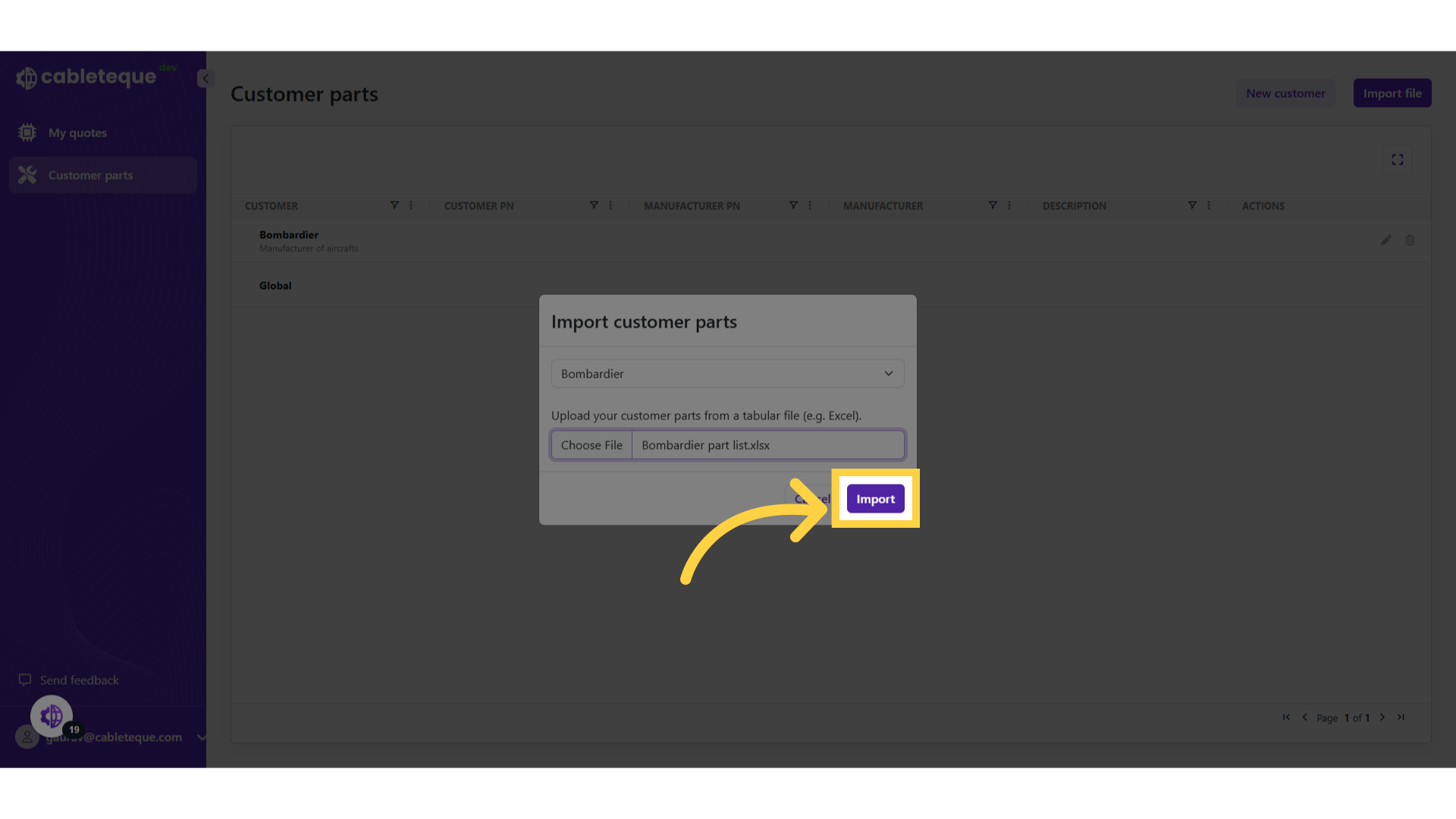Image resolution: width=1456 pixels, height=819 pixels.
Task: Jump to the last page of results
Action: pos(1401,717)
